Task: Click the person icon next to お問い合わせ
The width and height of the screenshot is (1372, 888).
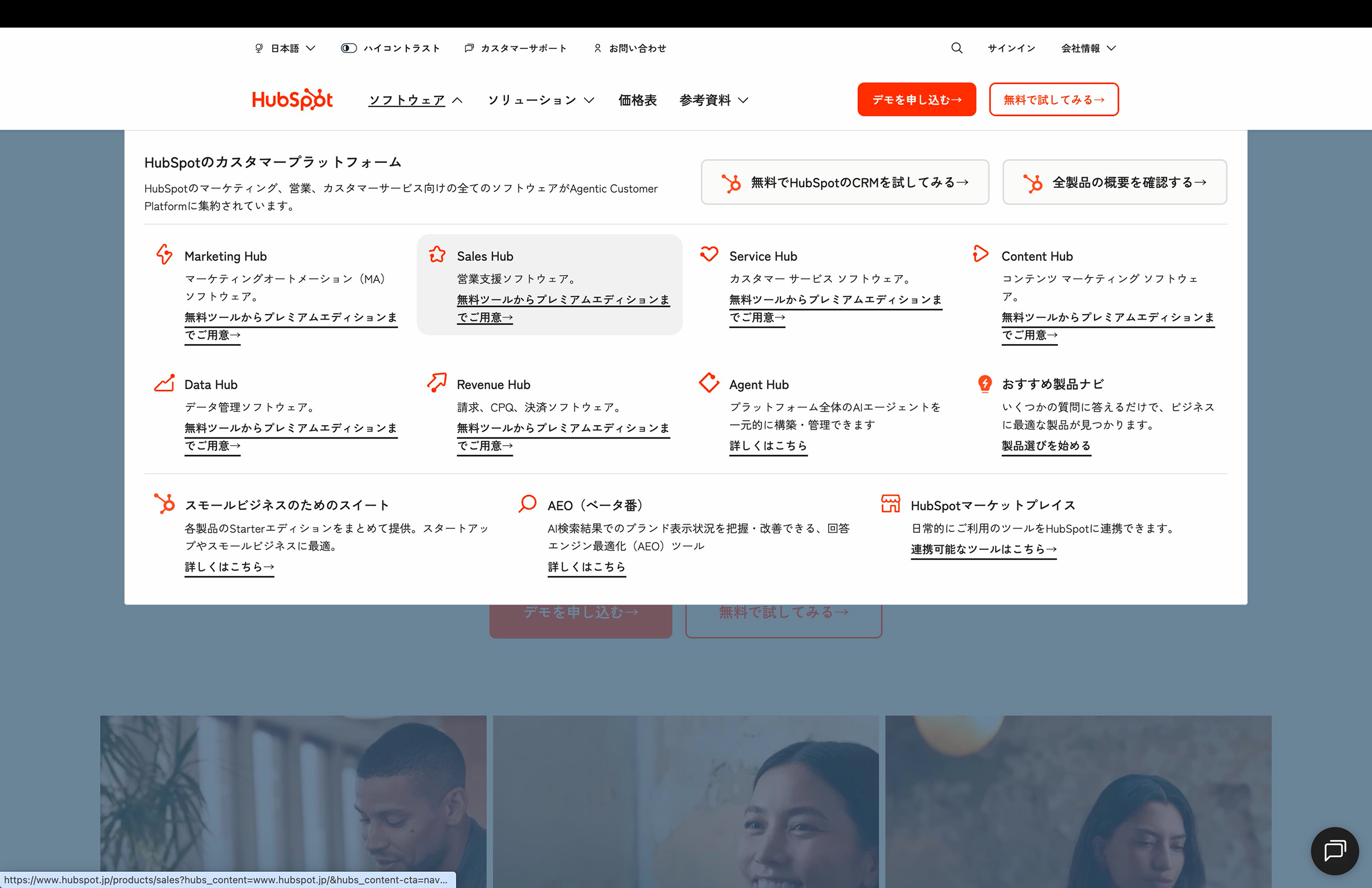Action: 598,48
